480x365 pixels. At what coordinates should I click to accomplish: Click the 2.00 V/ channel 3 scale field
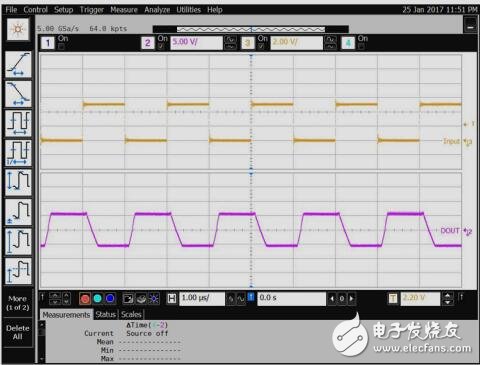[x=296, y=43]
